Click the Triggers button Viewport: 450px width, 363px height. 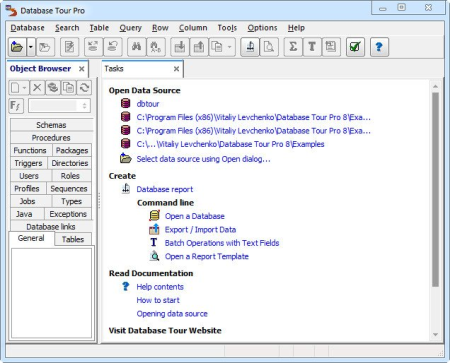(x=28, y=163)
